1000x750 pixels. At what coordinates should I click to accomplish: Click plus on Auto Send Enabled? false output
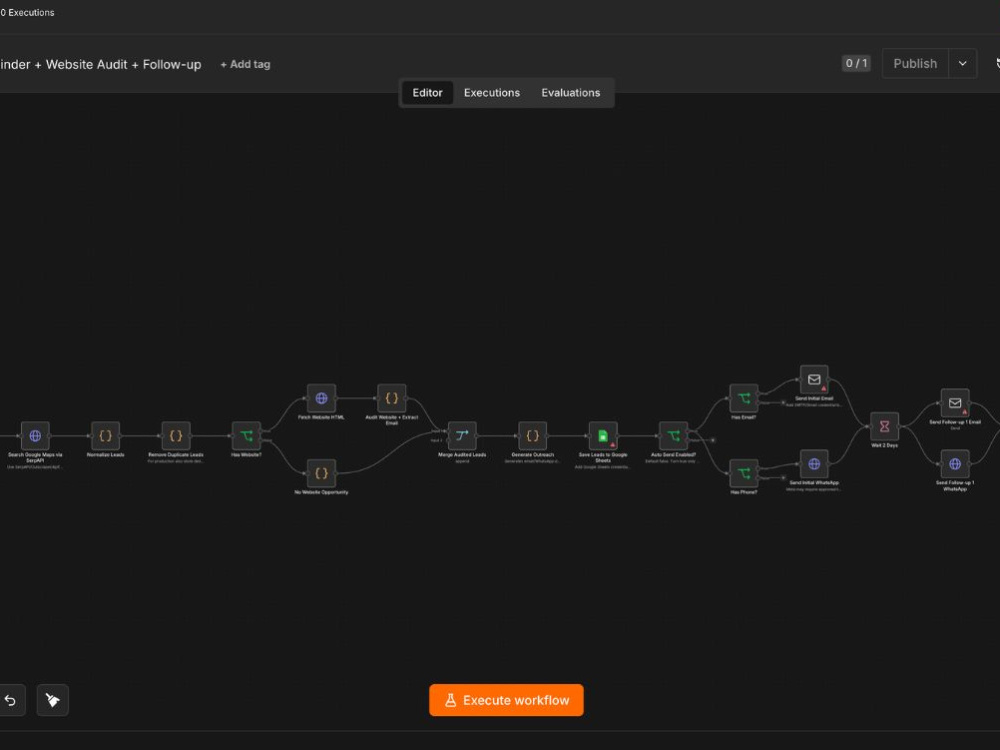pyautogui.click(x=713, y=440)
